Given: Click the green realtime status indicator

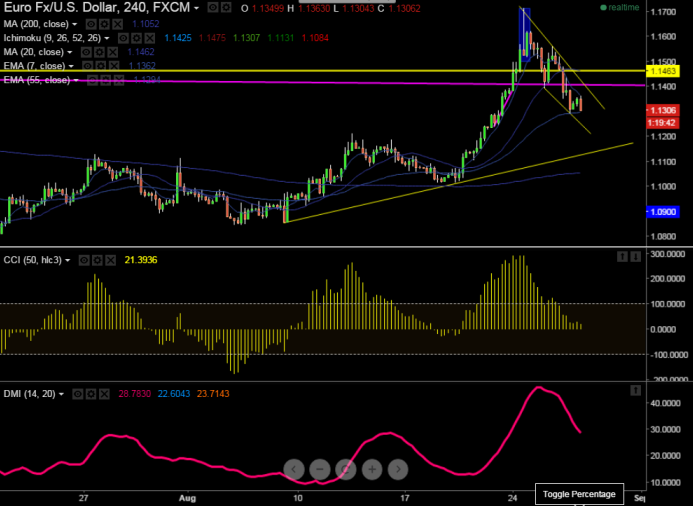Looking at the screenshot, I should coord(620,8).
